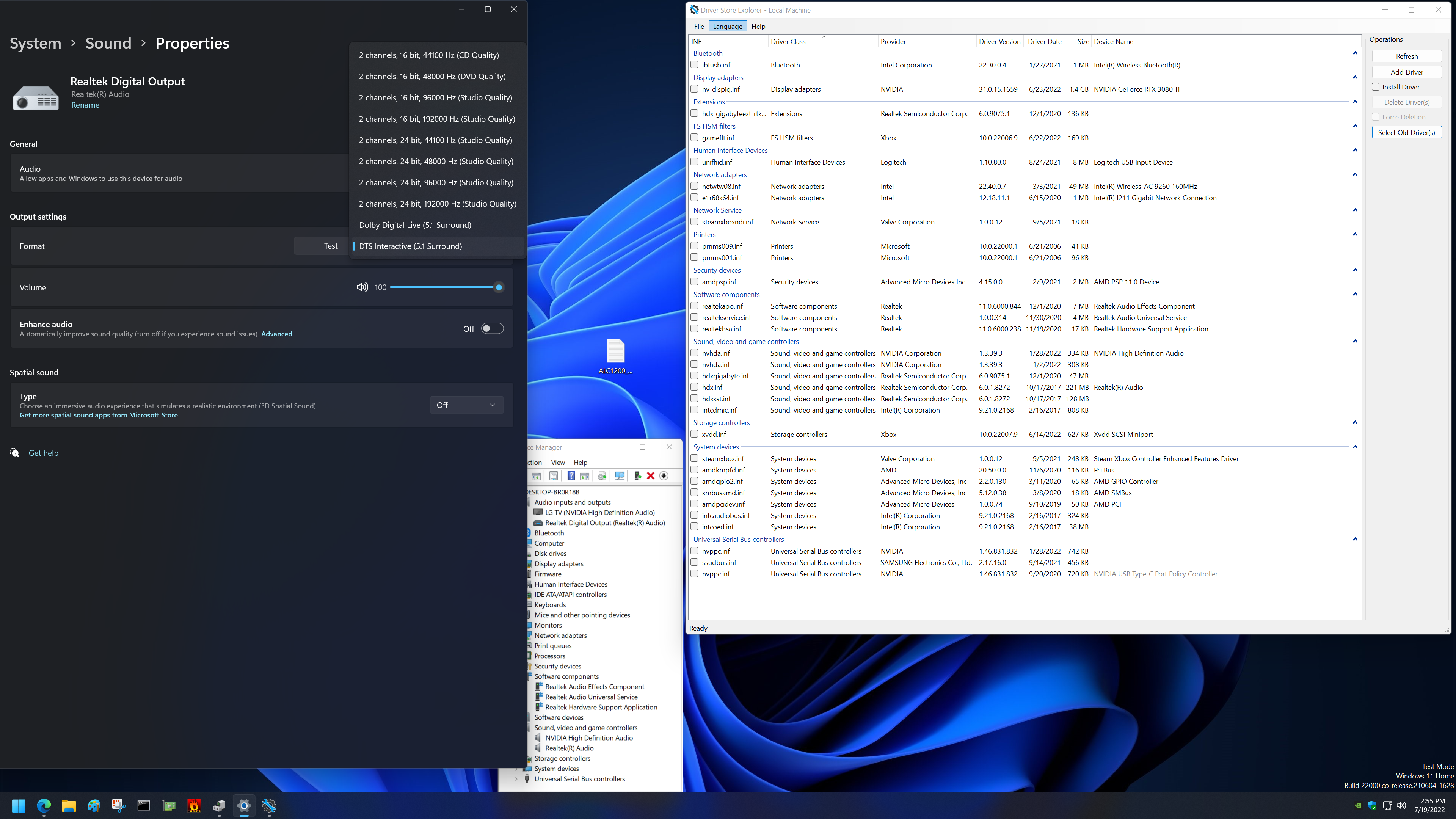Click the Refresh button
The height and width of the screenshot is (819, 1456).
[x=1406, y=56]
